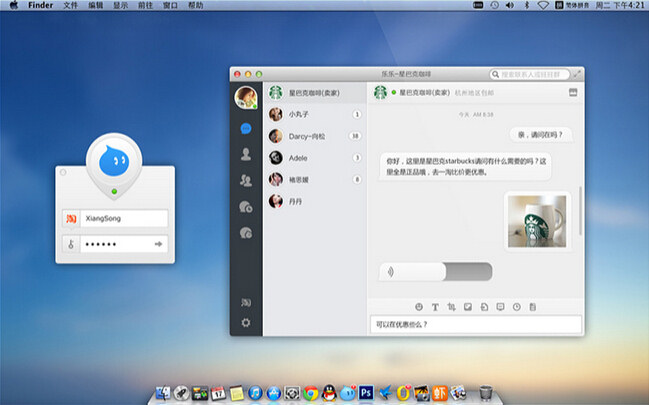Select the Adele conversation

(315, 158)
